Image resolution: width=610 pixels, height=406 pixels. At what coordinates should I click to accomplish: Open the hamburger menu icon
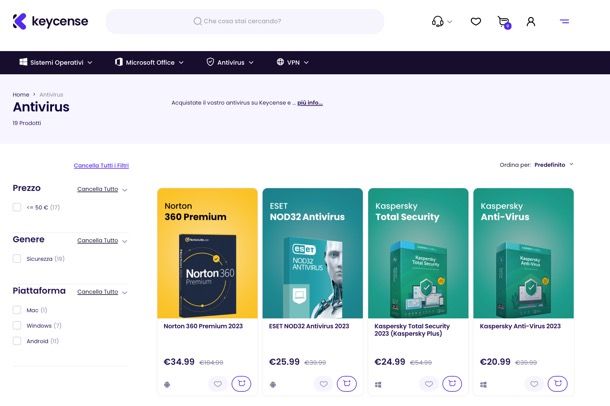tap(564, 21)
